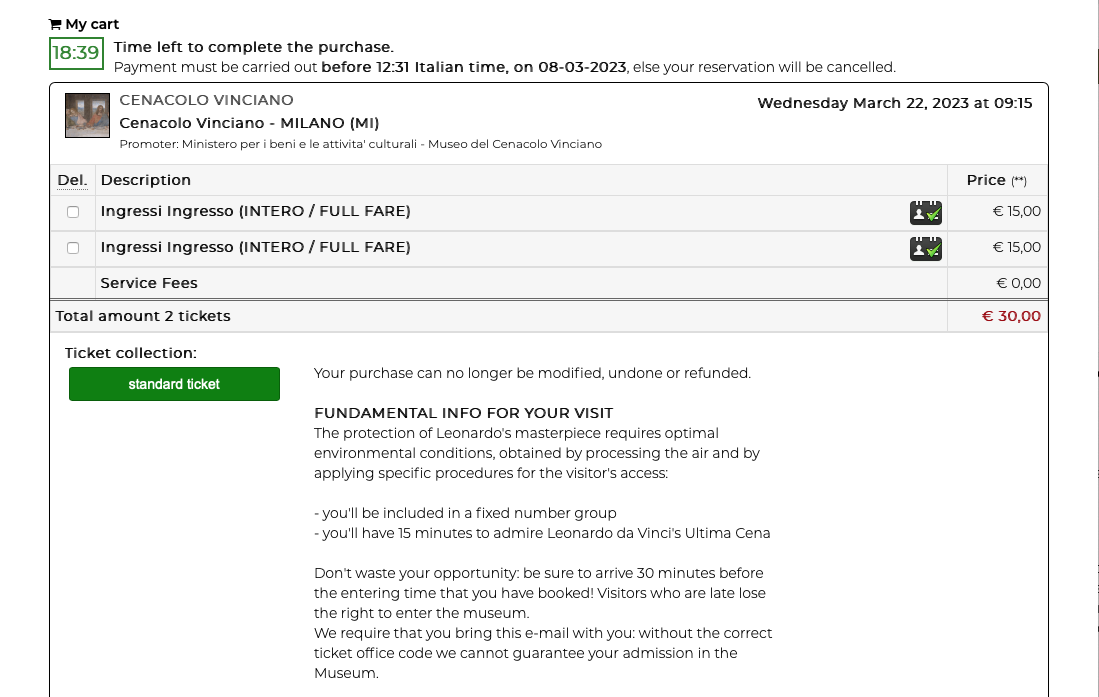This screenshot has height=697, width=1099.
Task: Click the Promoter Ministero per i beni line
Action: pyautogui.click(x=360, y=144)
